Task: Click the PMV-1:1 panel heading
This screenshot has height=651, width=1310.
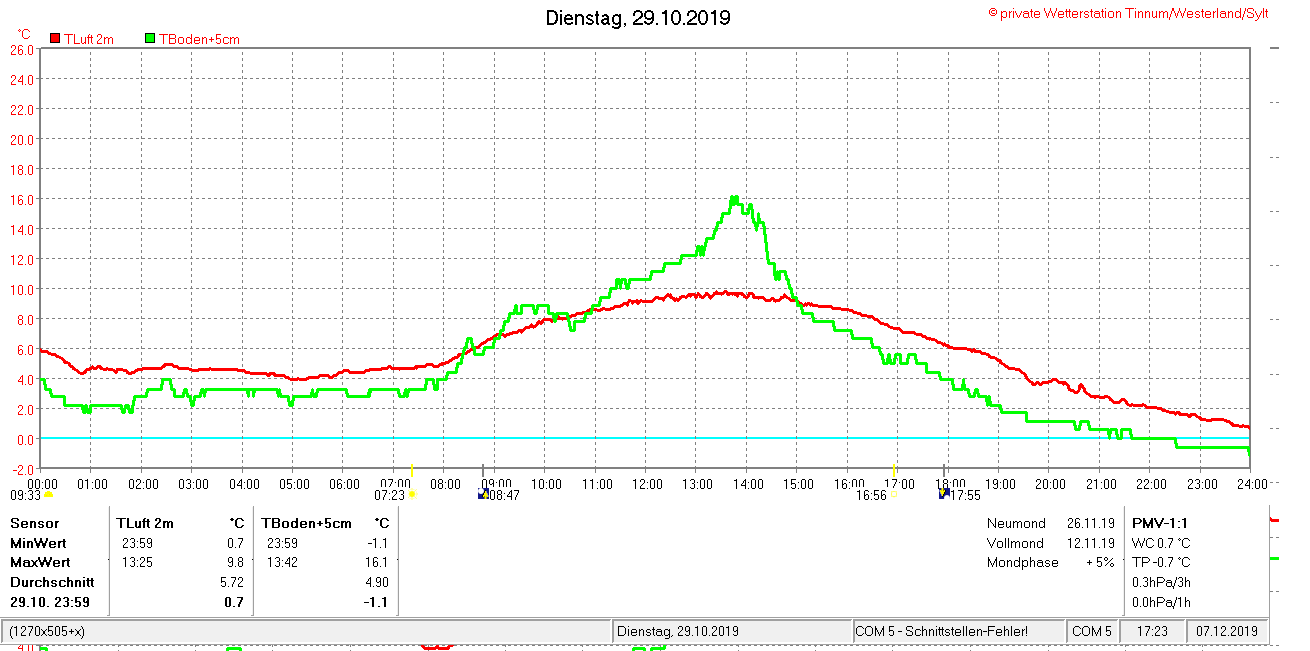Action: [1160, 523]
